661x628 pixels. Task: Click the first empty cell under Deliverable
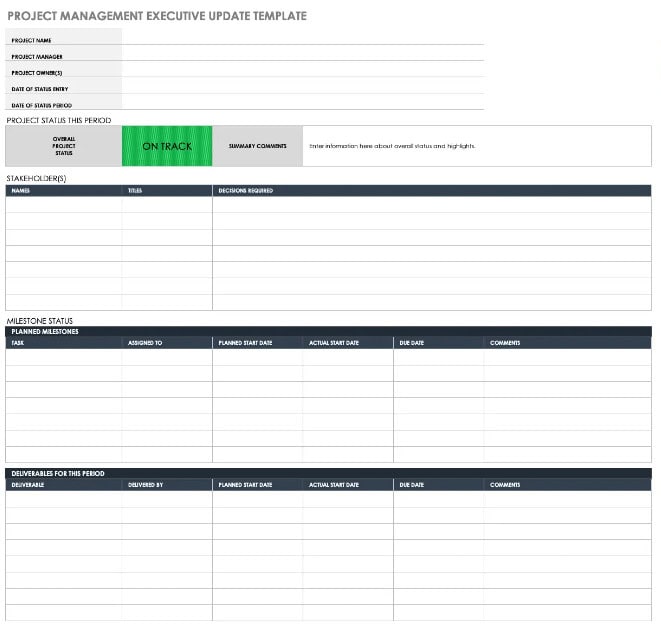click(x=64, y=499)
